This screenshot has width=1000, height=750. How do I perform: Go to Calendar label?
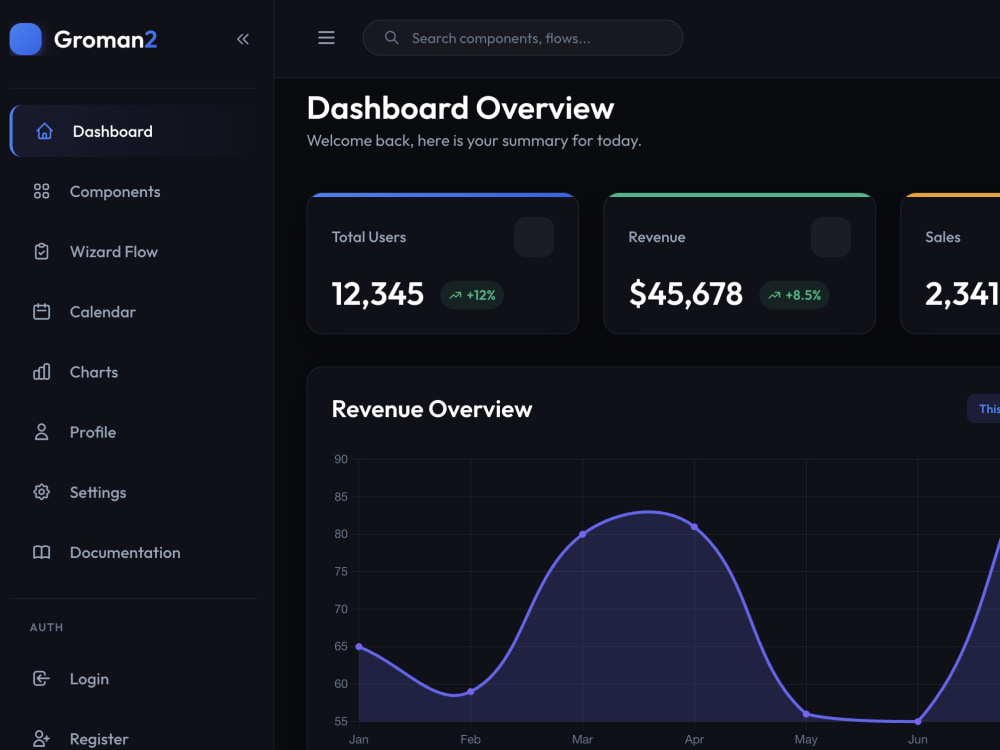click(103, 312)
